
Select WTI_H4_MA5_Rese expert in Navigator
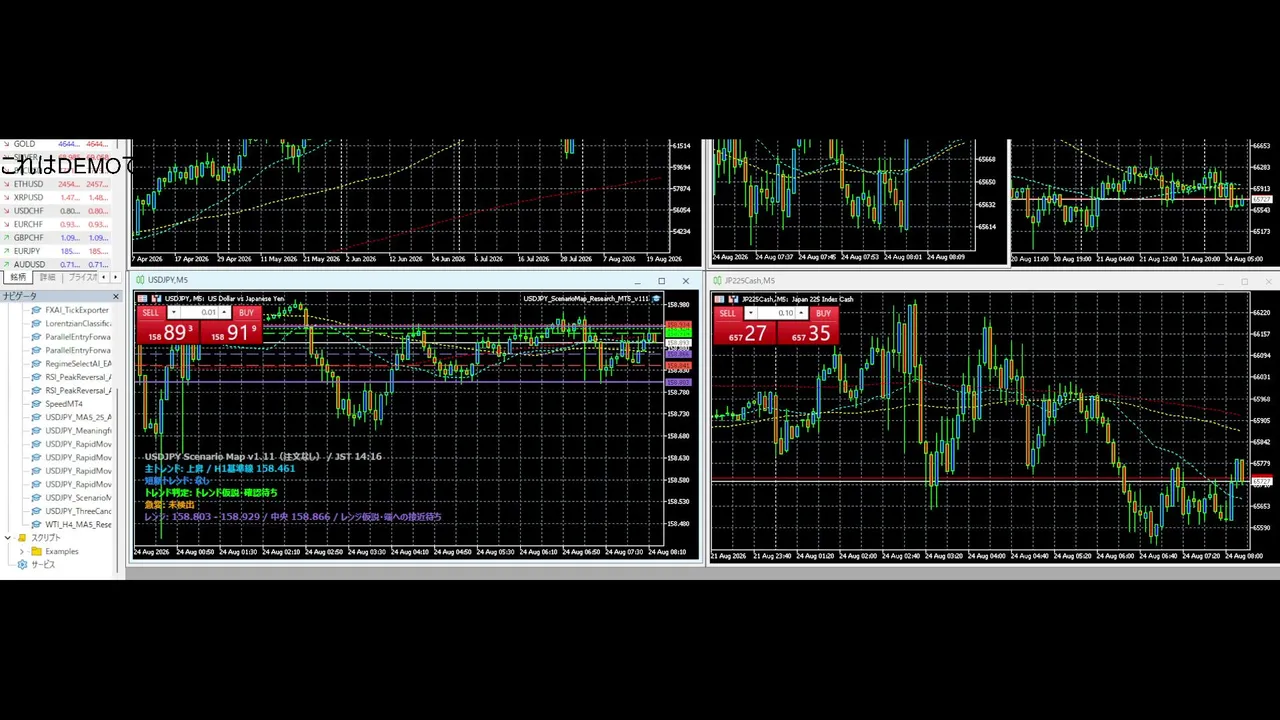78,524
